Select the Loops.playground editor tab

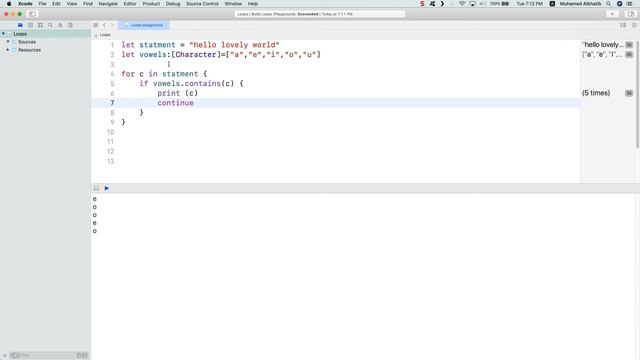[x=144, y=25]
